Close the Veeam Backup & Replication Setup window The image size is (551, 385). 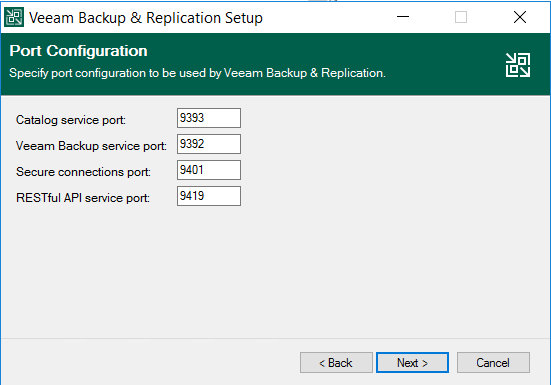(x=520, y=17)
